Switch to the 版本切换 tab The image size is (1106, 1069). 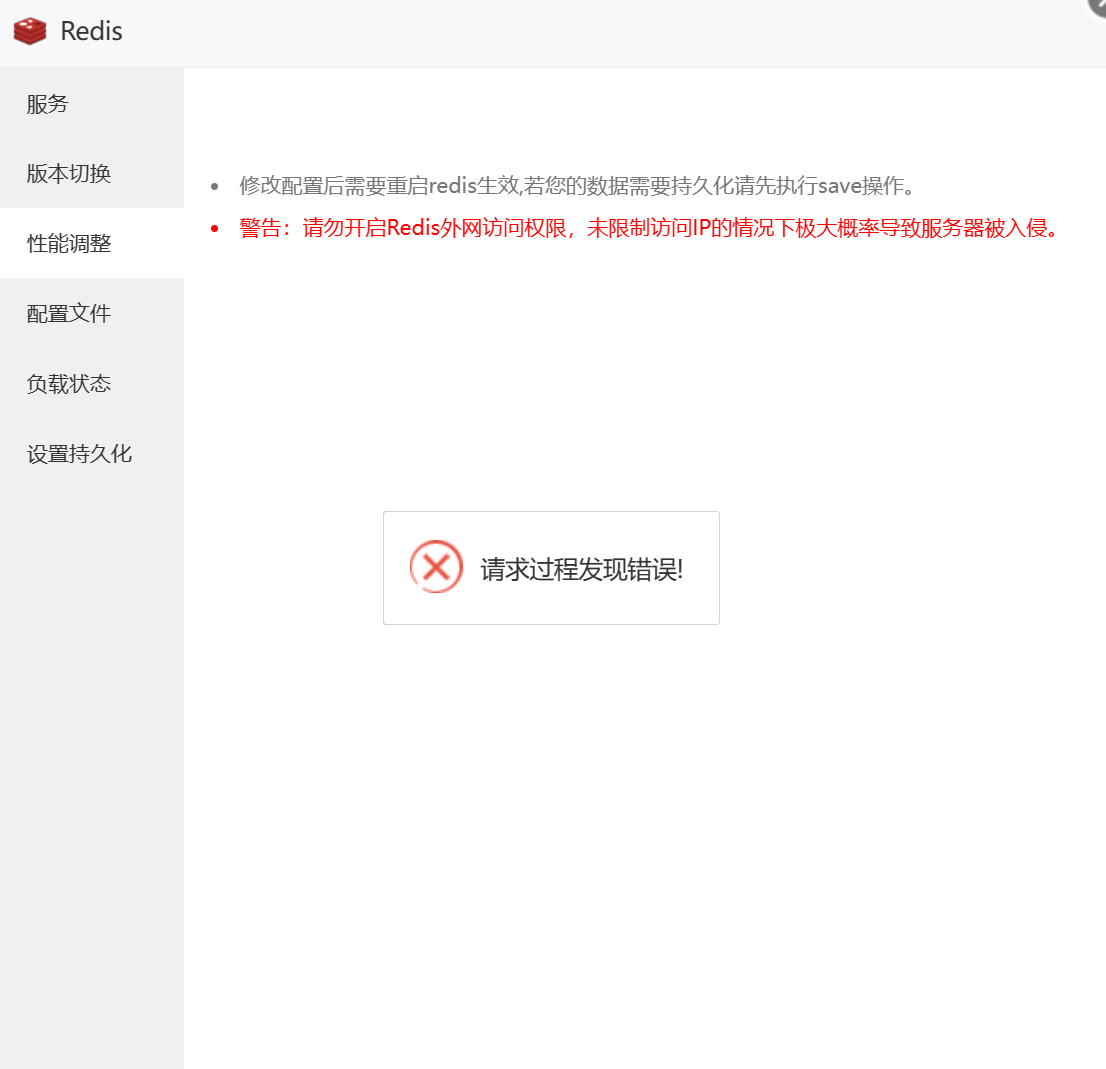tap(92, 173)
